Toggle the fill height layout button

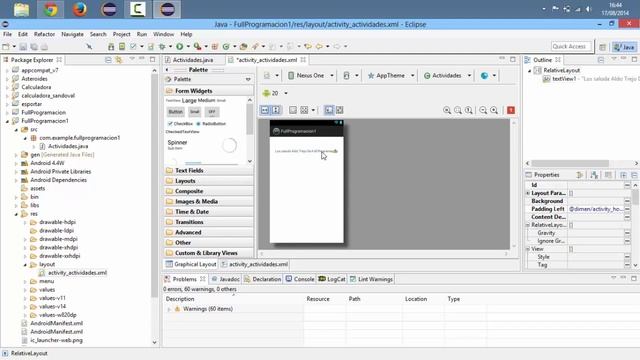(276, 110)
